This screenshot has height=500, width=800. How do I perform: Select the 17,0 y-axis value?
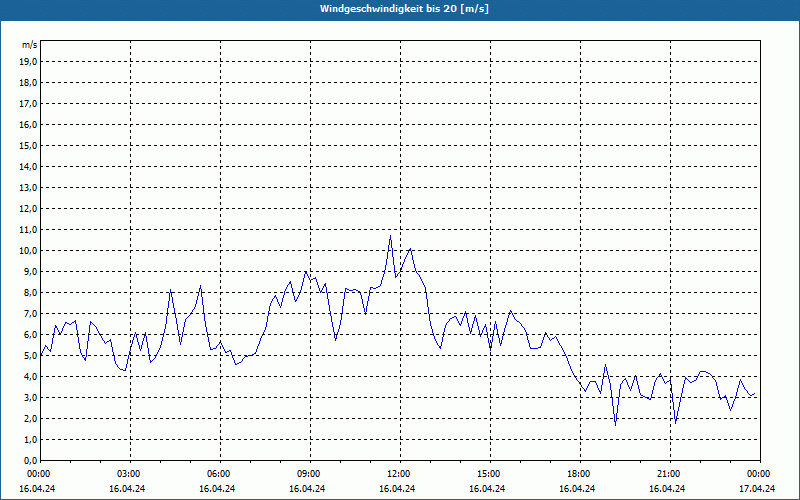point(29,104)
